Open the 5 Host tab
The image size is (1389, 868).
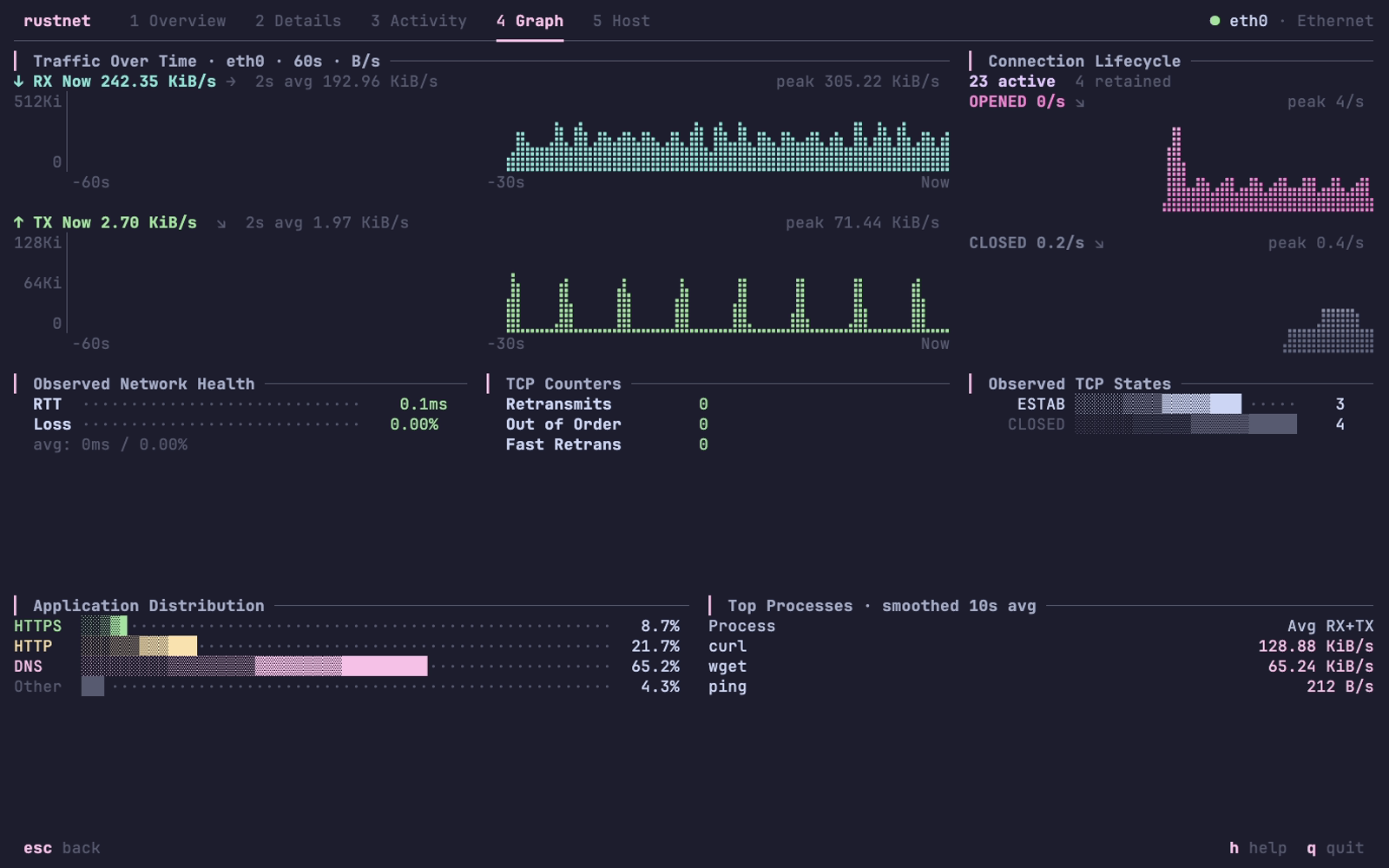pos(621,21)
